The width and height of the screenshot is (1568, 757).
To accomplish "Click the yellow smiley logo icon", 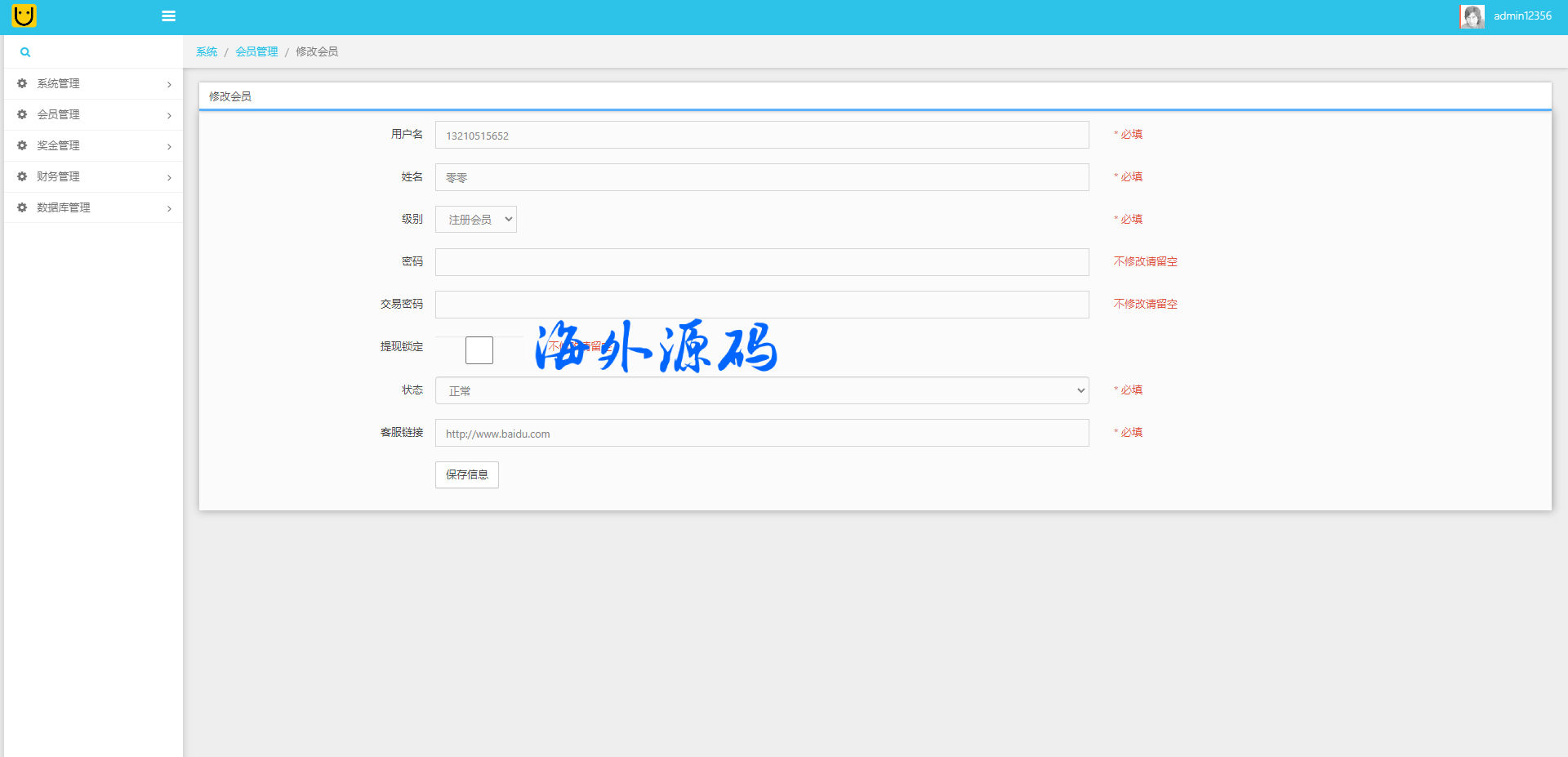I will pos(24,16).
